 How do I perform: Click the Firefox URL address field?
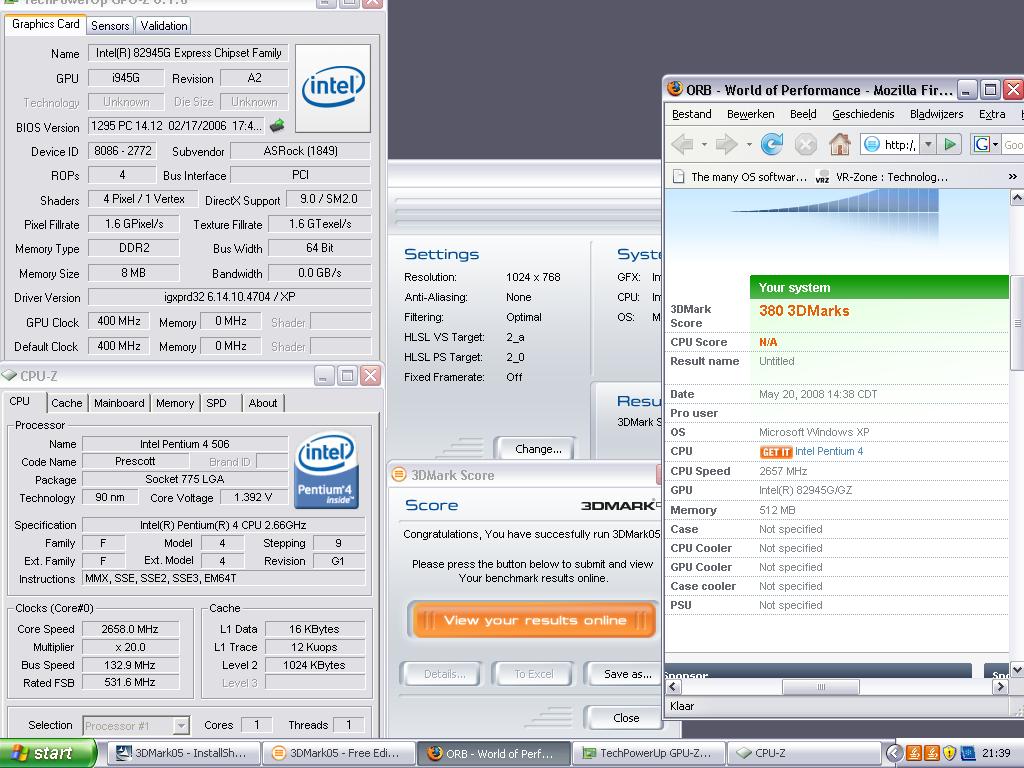pos(891,144)
